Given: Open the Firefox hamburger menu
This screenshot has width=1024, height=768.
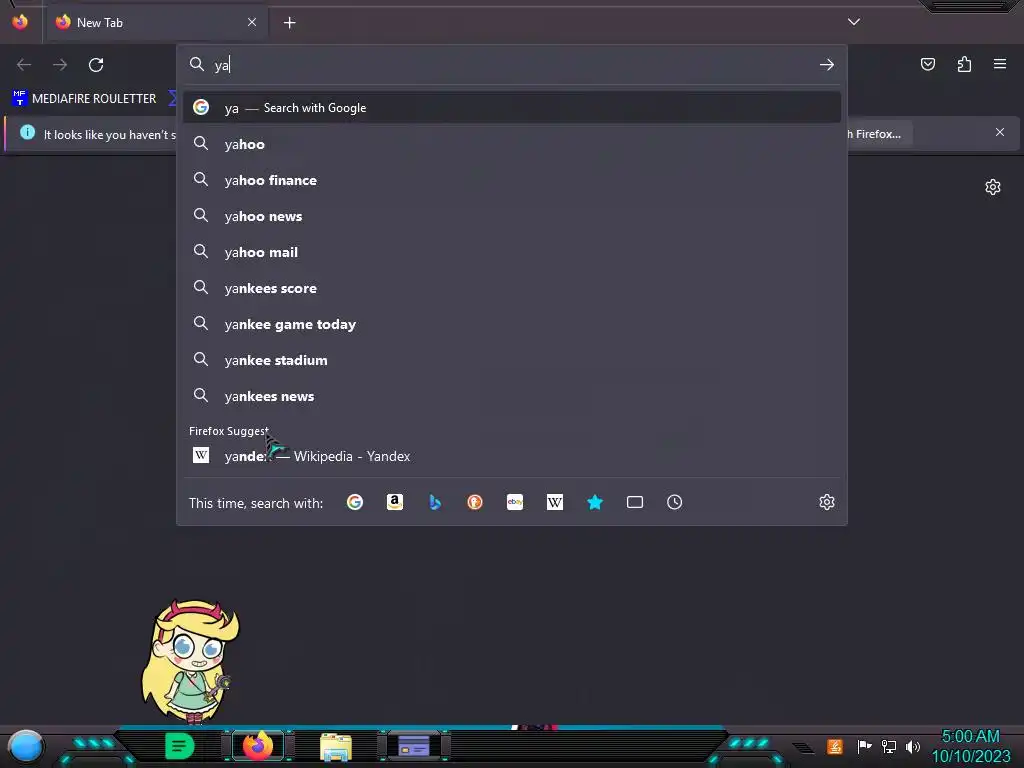Looking at the screenshot, I should point(1000,64).
